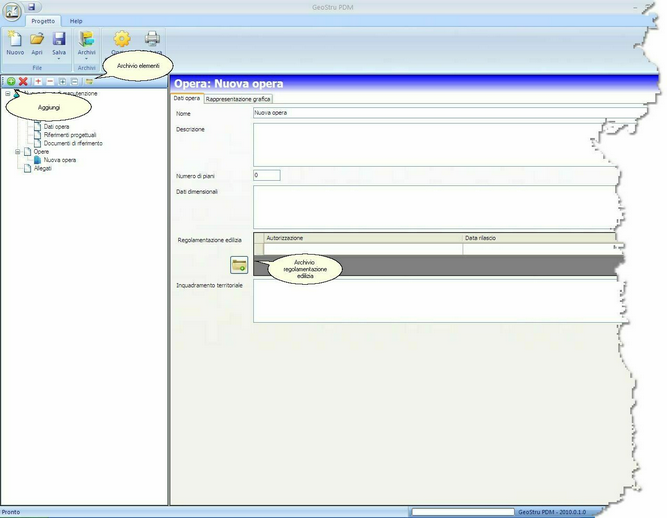Click the printer ribbon icon
Image resolution: width=667 pixels, height=518 pixels.
(x=152, y=39)
